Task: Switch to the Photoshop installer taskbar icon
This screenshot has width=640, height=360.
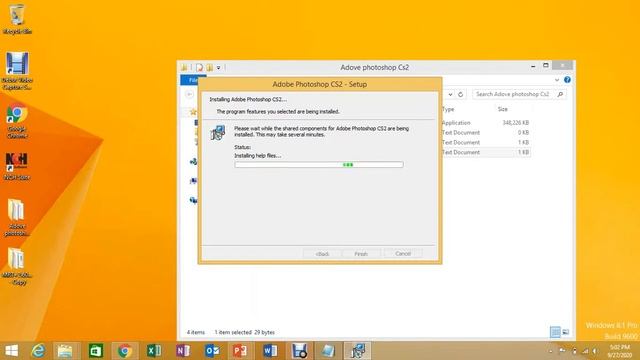Action: point(358,351)
